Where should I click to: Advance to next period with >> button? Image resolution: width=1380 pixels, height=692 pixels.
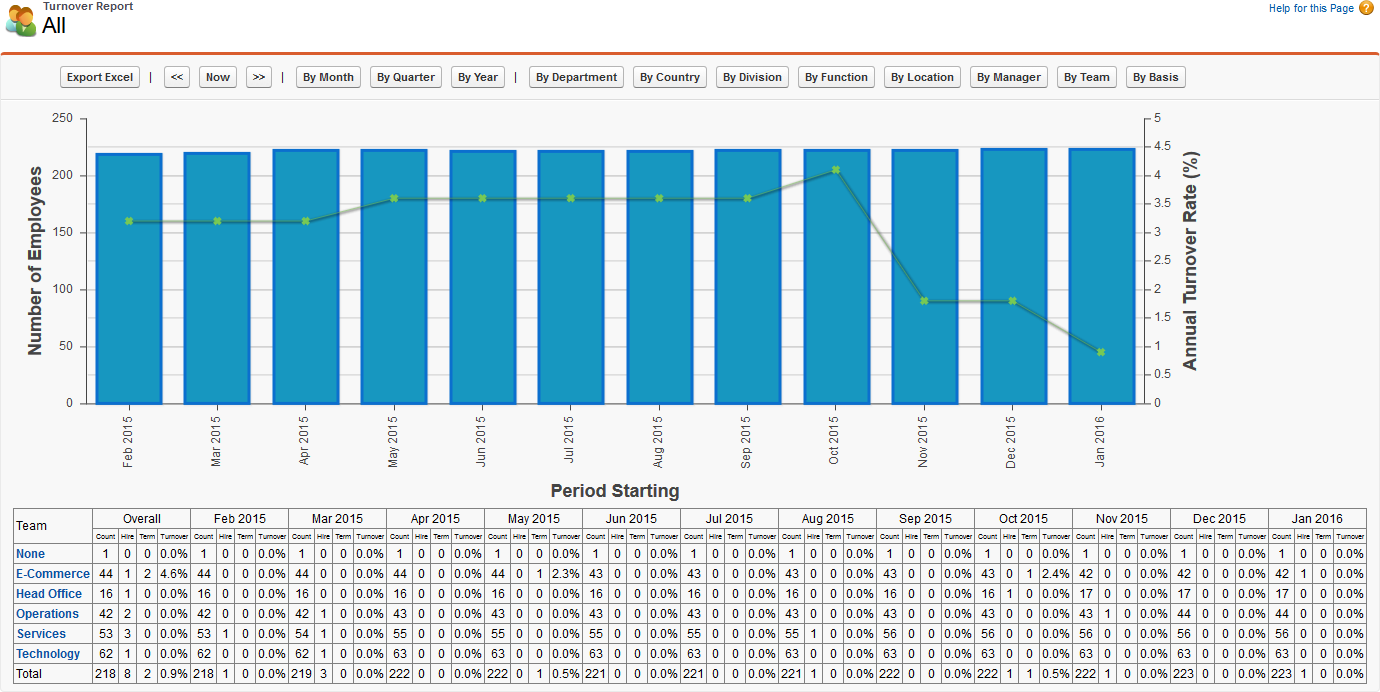259,77
